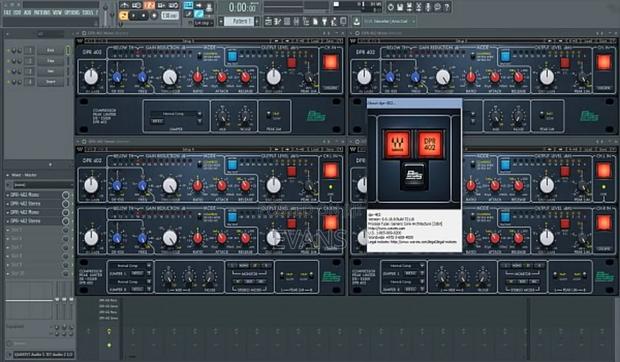
Task: Open the ADD menu
Action: (x=27, y=13)
